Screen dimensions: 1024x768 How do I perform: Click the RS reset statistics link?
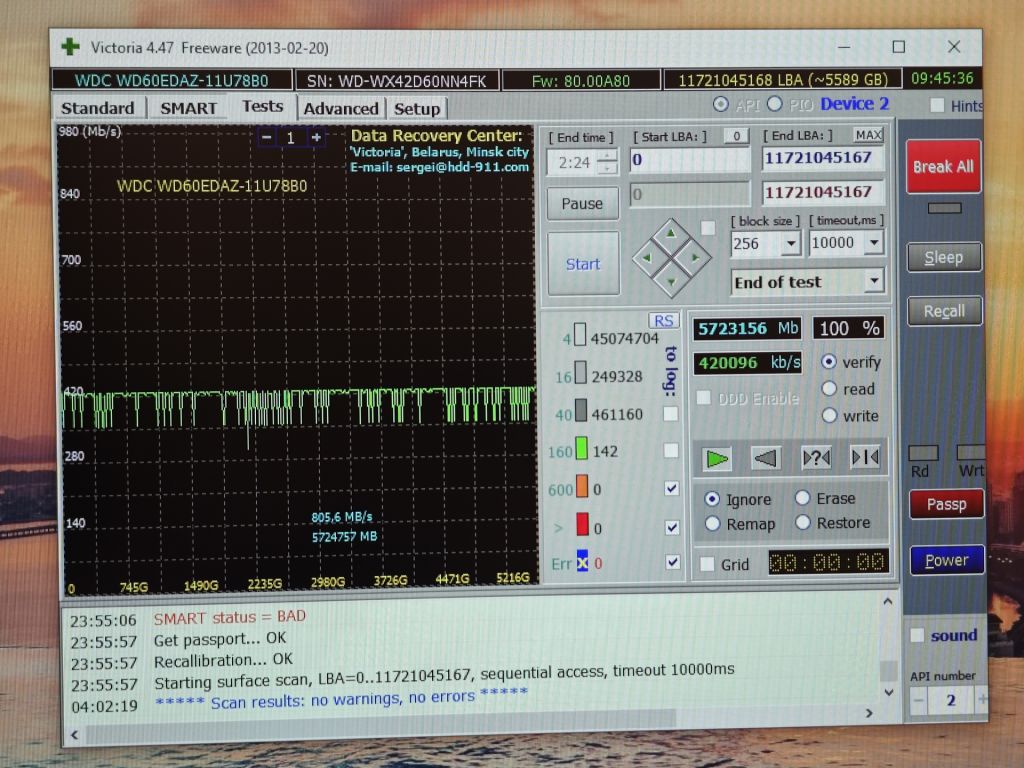coord(664,321)
